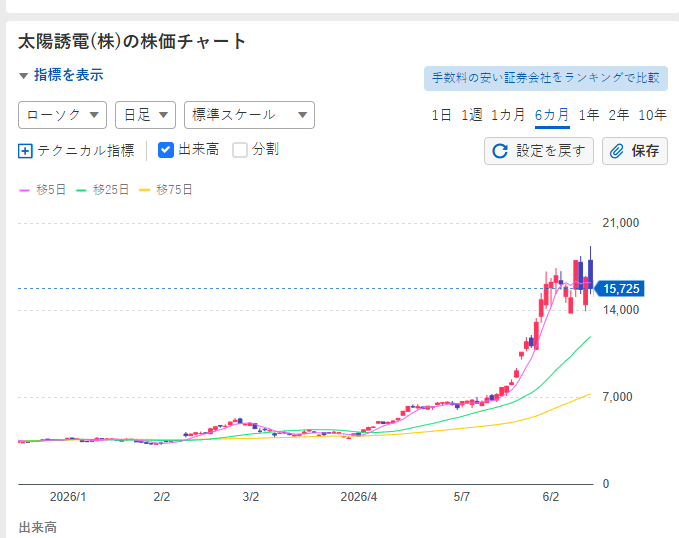Click the 14,000 axis value
679x538 pixels.
click(621, 310)
